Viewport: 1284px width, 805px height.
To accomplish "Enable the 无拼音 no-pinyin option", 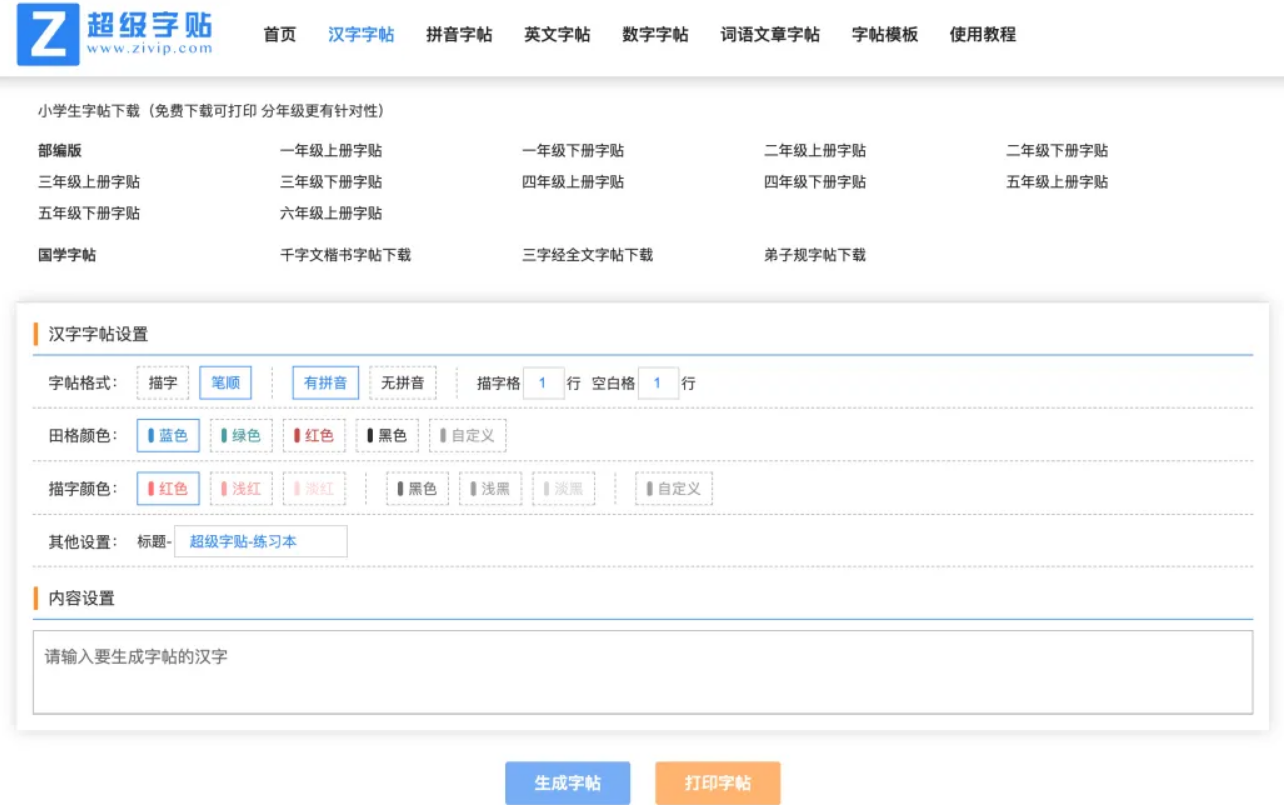I will click(x=402, y=382).
